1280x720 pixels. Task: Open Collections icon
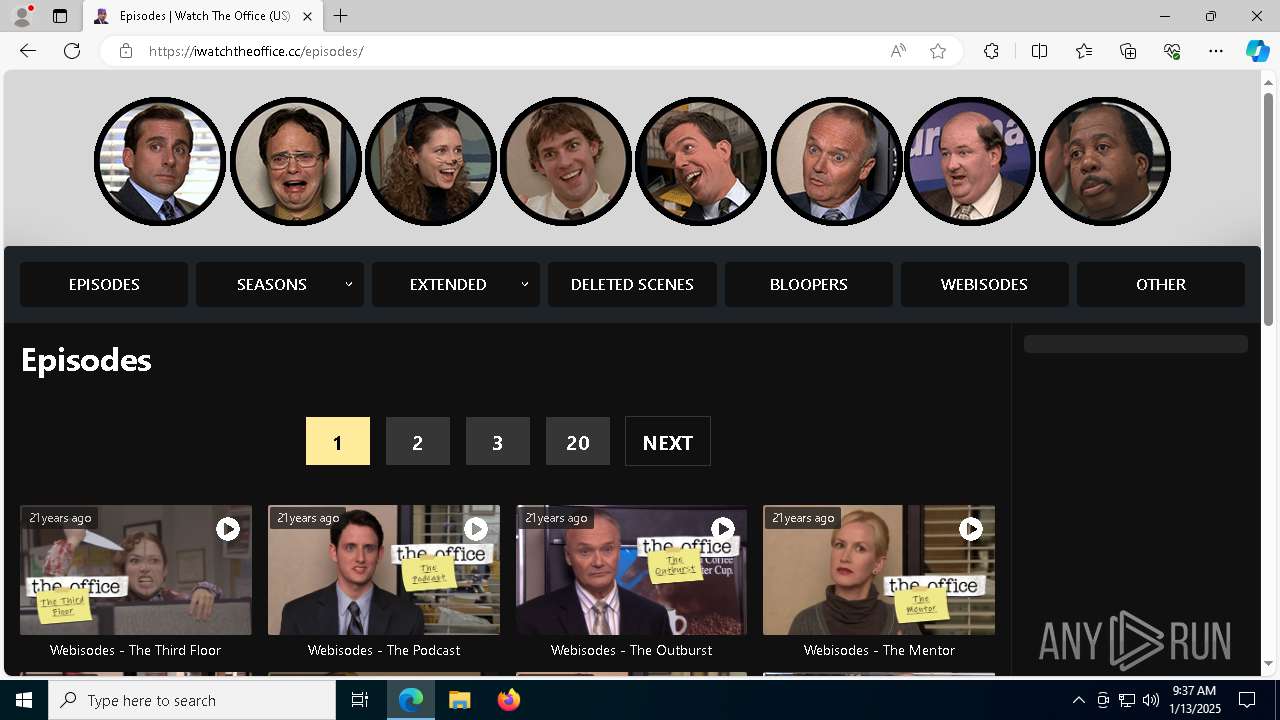point(1128,51)
